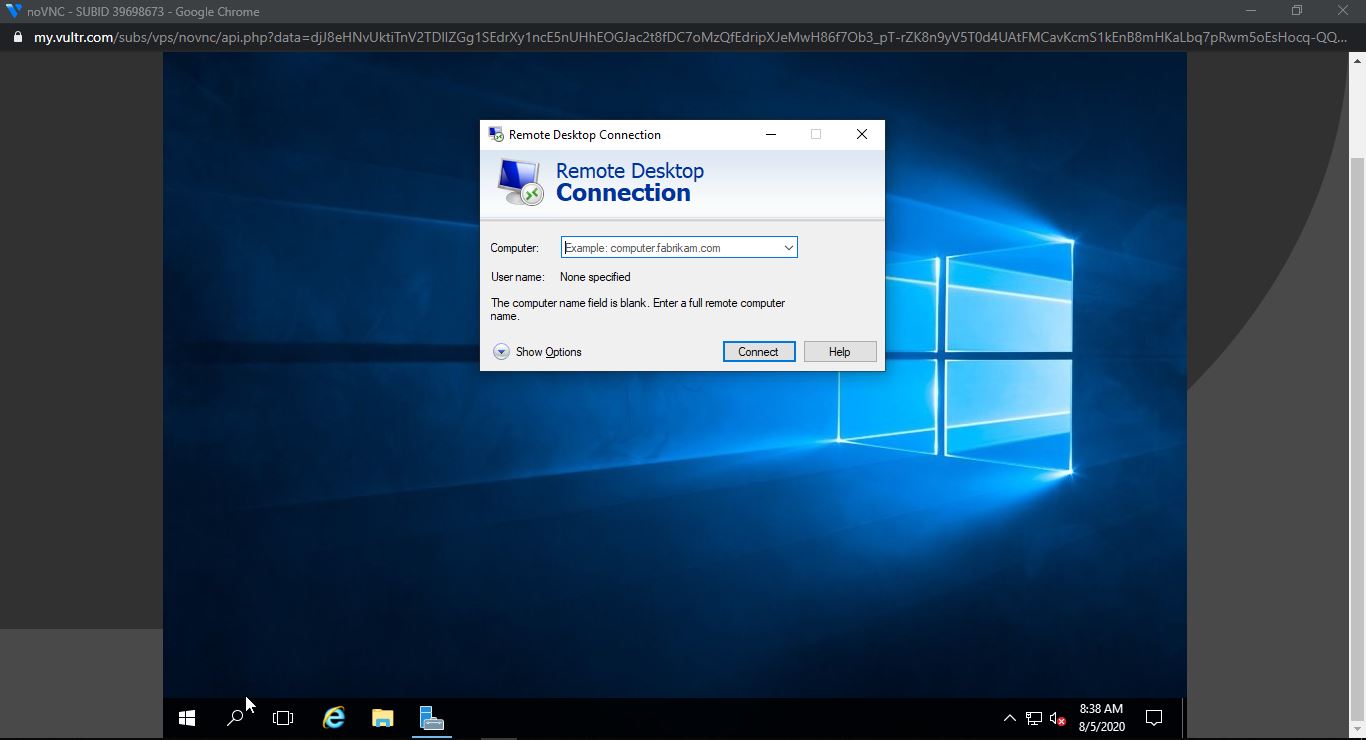Viewport: 1366px width, 740px height.
Task: Minimize the Chrome noVNC window
Action: click(1251, 11)
